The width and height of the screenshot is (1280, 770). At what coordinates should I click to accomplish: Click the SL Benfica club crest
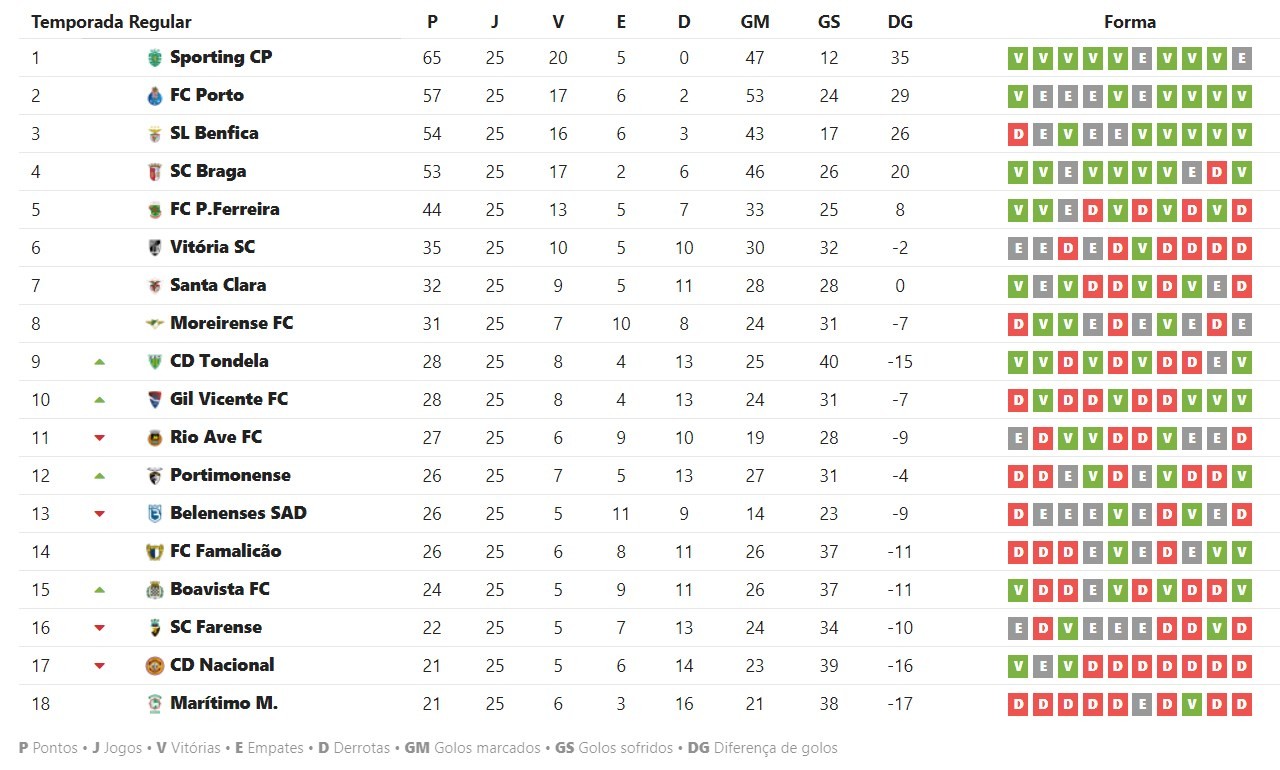[154, 134]
